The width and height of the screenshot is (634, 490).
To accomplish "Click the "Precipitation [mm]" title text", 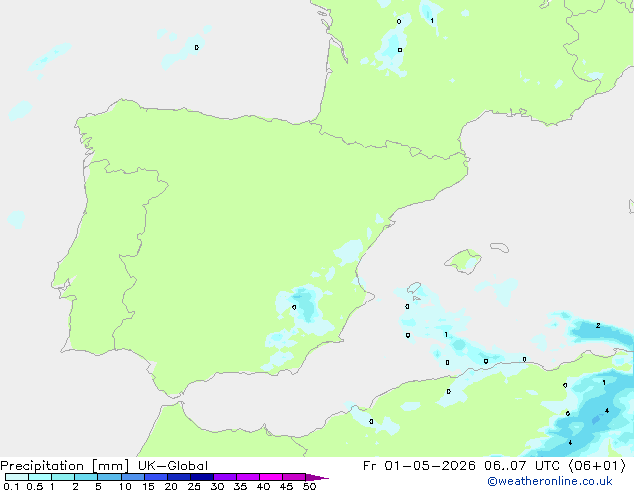I will (x=65, y=466).
